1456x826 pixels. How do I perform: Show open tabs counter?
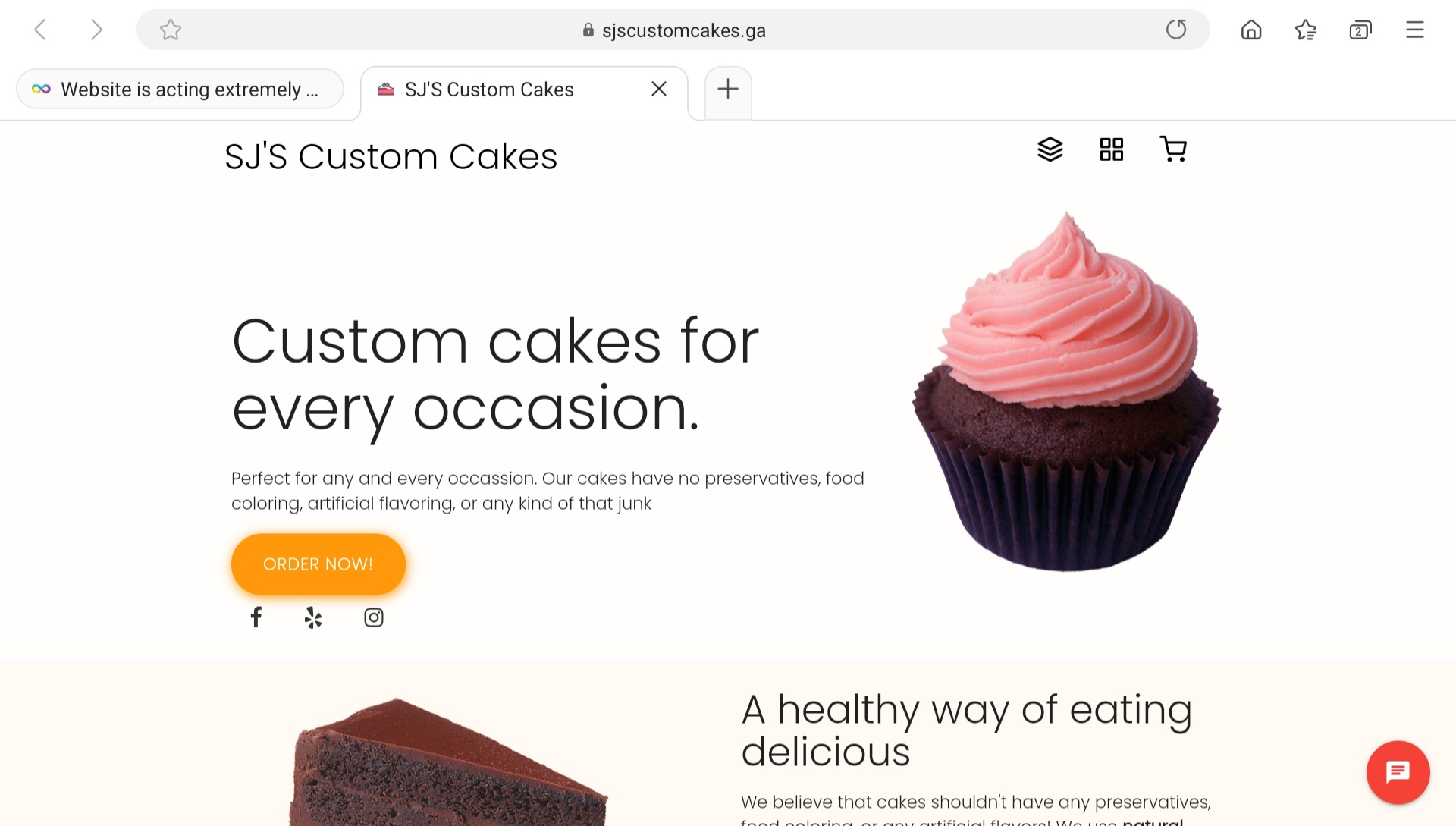[x=1360, y=30]
